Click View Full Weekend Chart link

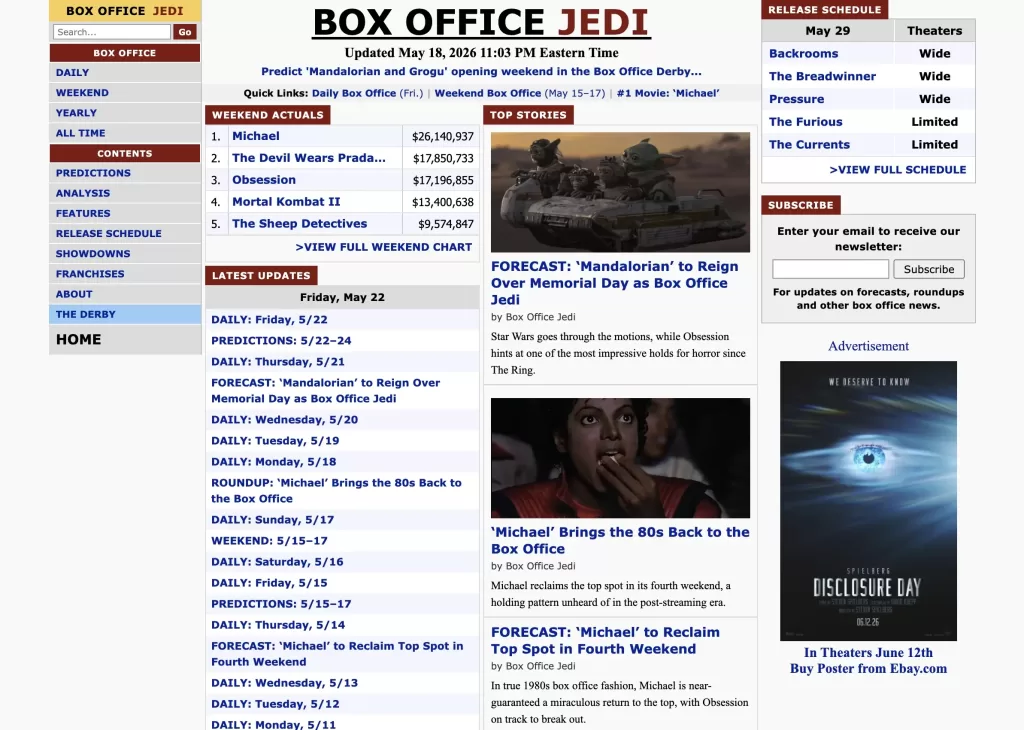point(383,247)
